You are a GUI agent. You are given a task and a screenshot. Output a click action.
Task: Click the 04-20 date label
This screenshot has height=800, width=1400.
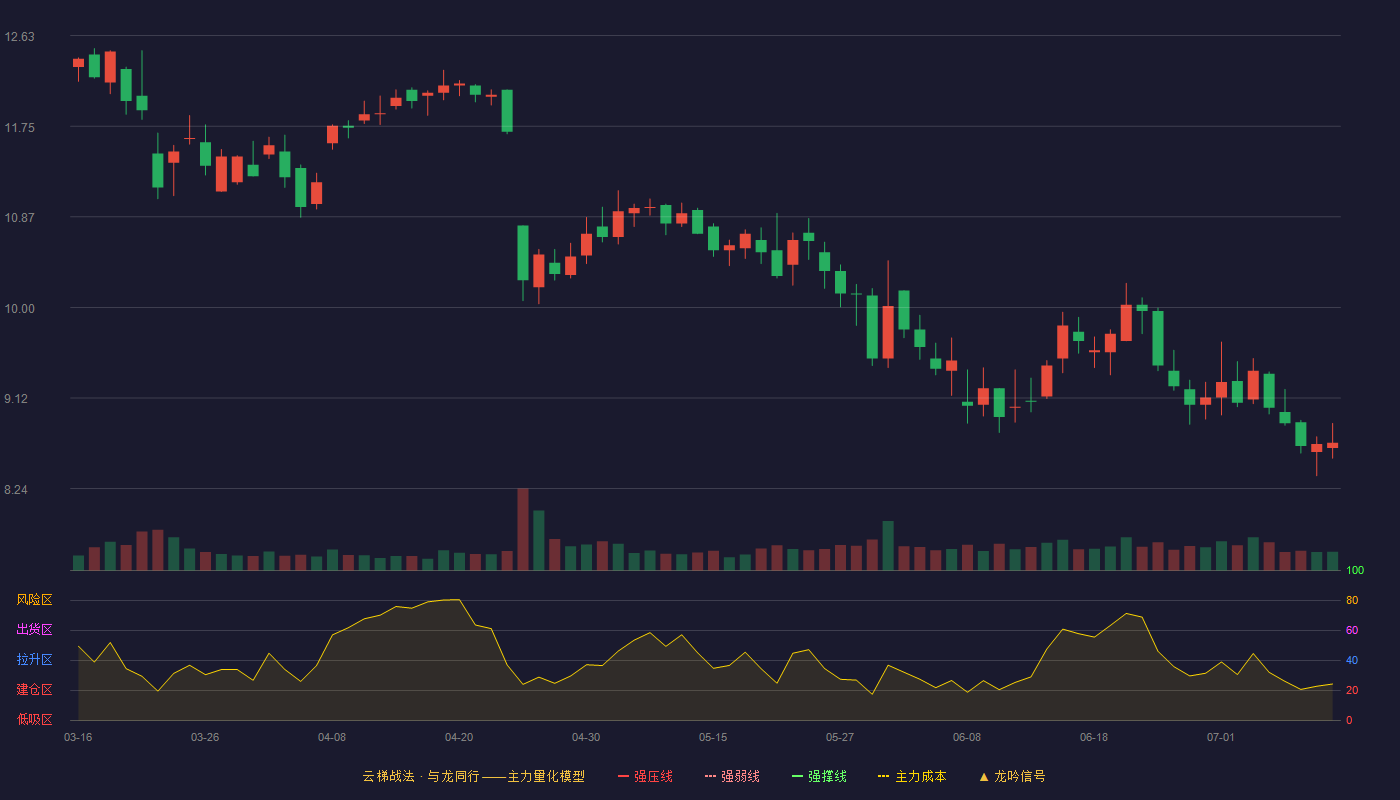pos(459,737)
